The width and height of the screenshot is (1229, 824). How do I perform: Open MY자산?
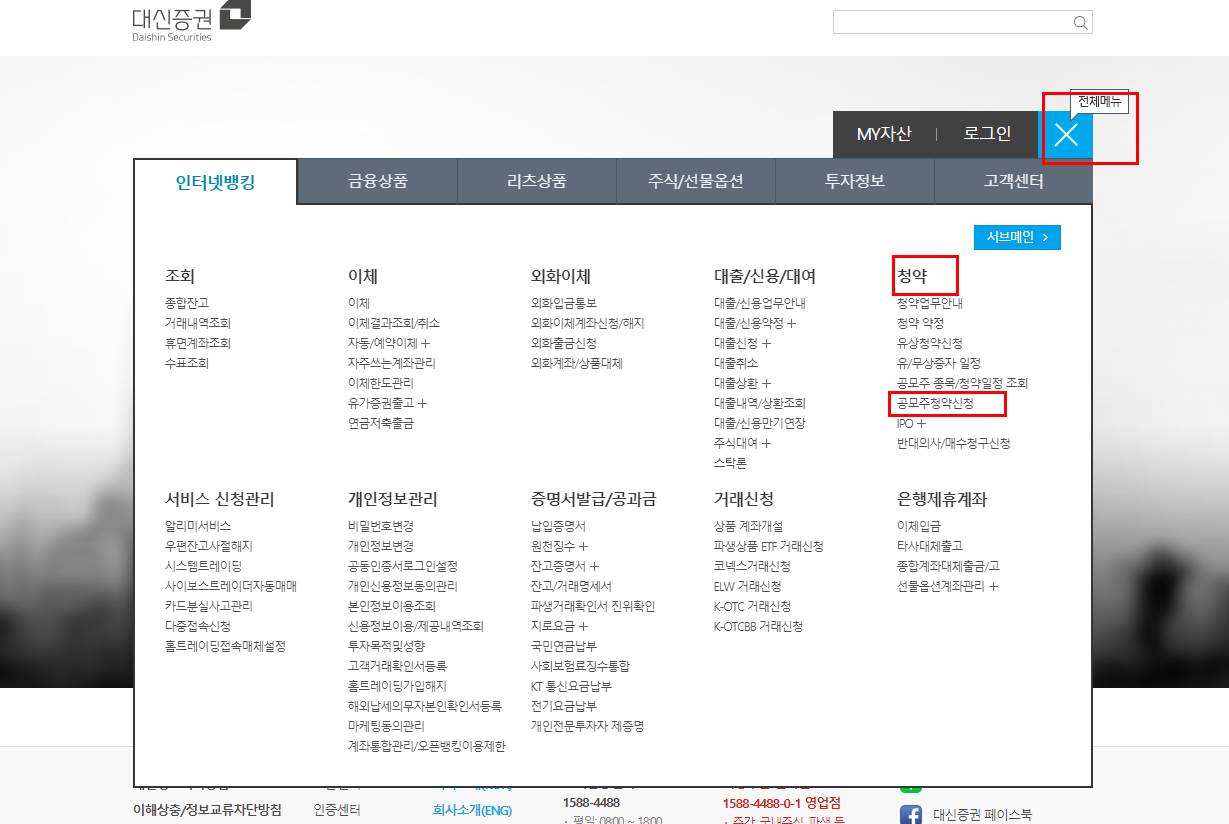884,134
